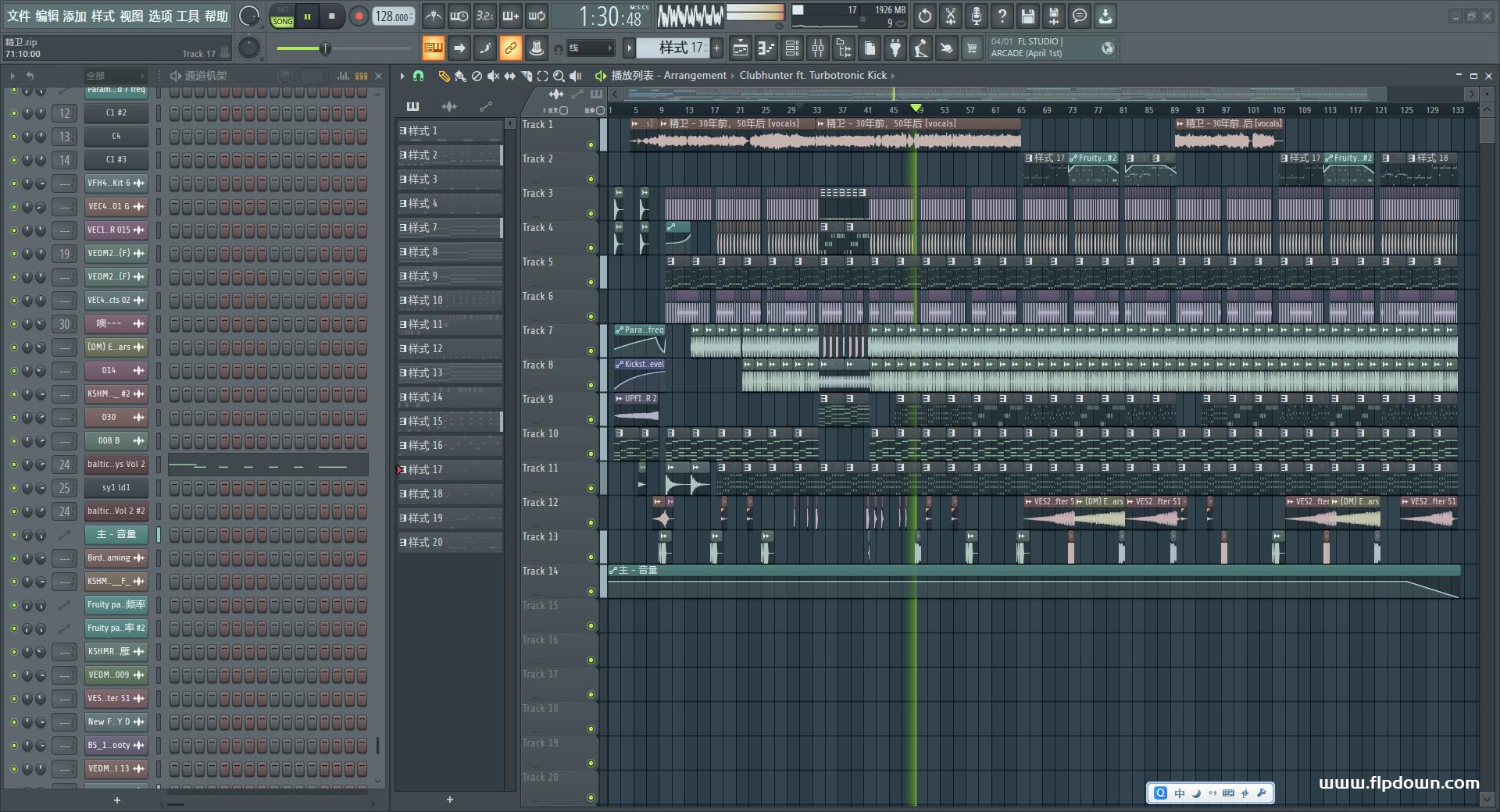Viewport: 1500px width, 812px height.
Task: Stop playback with the stop button
Action: click(332, 16)
